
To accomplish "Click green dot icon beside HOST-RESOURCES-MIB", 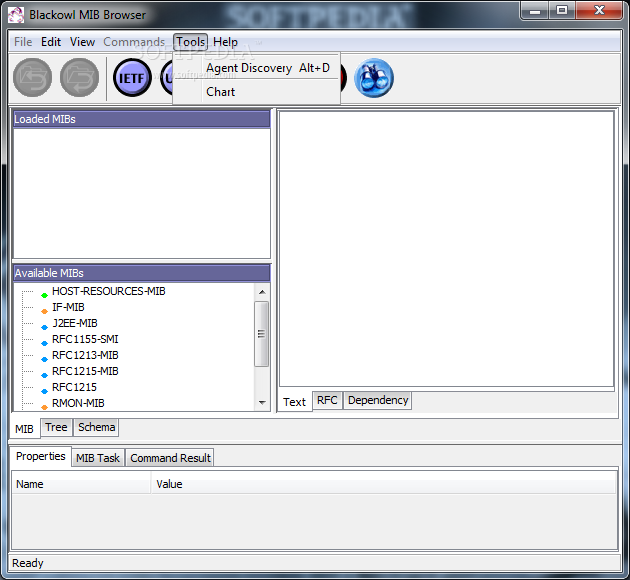I will click(44, 295).
